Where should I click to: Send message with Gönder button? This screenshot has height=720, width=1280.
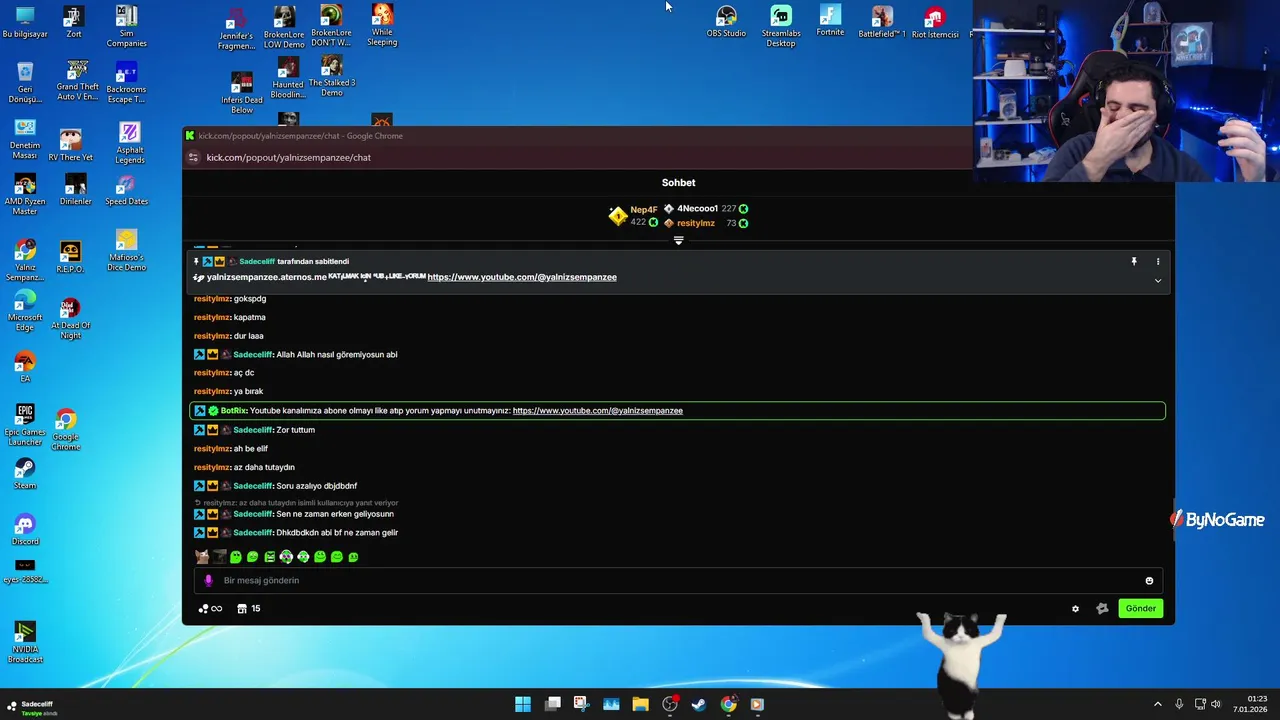pyautogui.click(x=1141, y=608)
